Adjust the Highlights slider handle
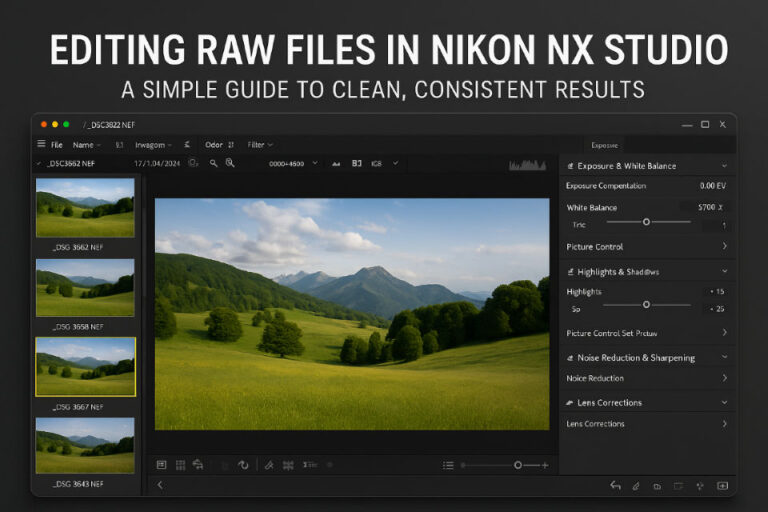 646,305
